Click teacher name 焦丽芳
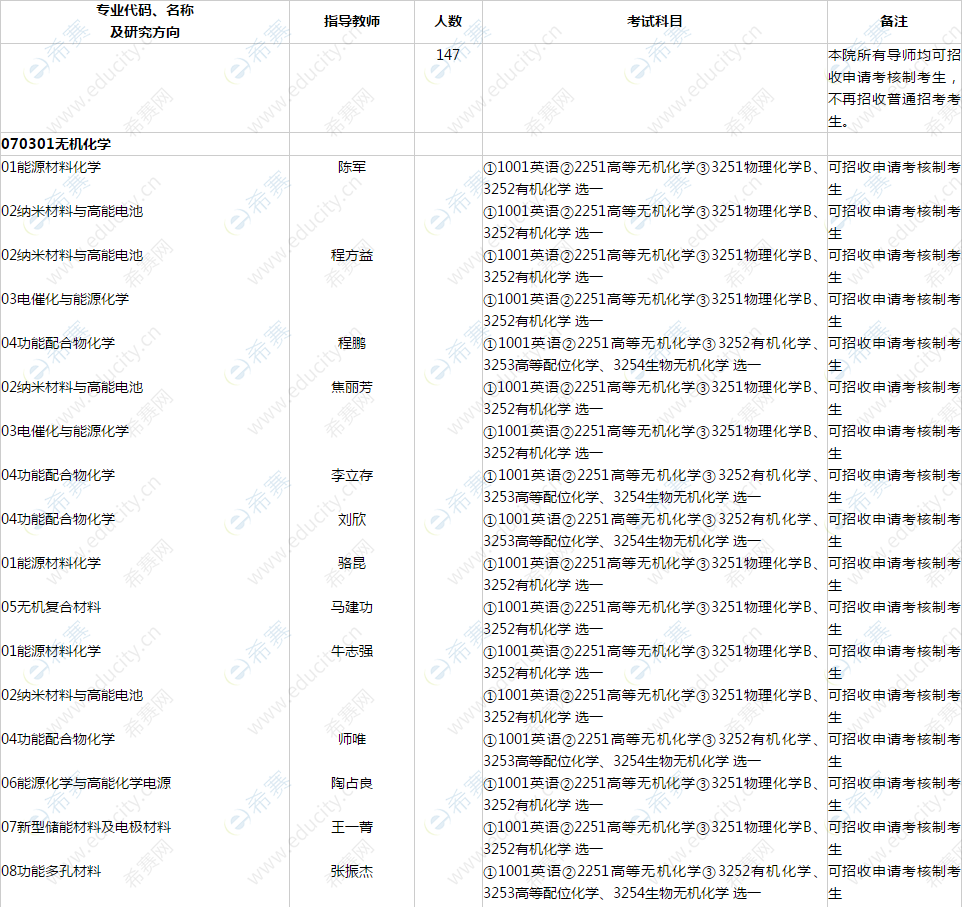 352,388
